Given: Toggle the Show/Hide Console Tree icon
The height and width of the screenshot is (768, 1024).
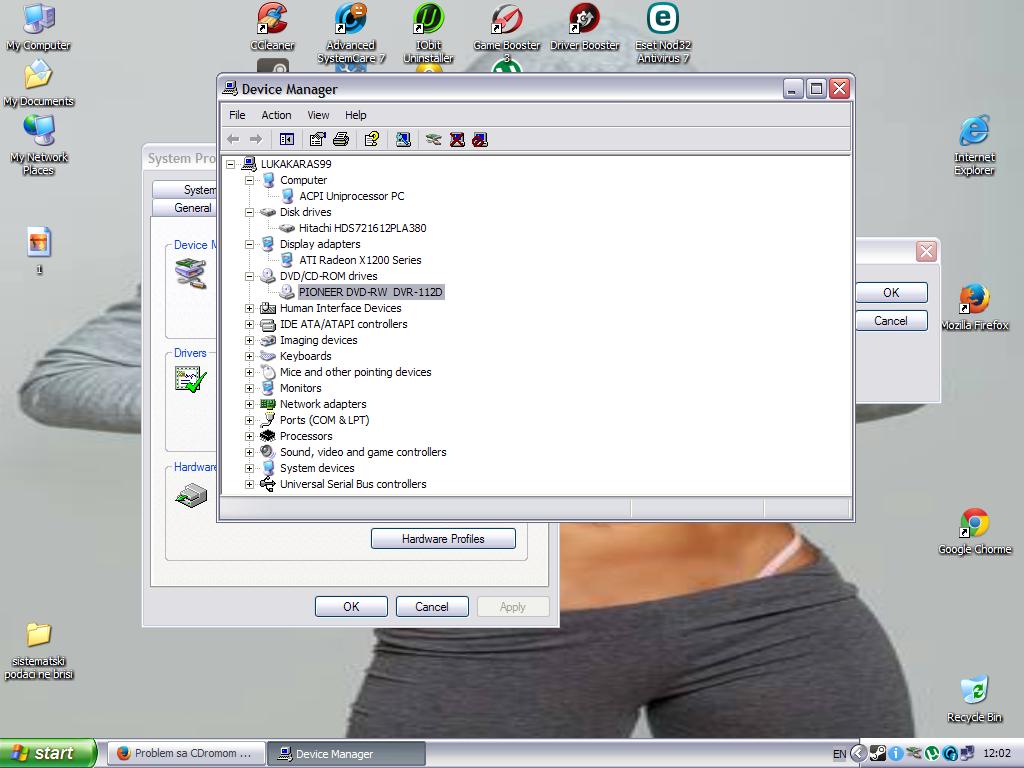Looking at the screenshot, I should [x=287, y=139].
